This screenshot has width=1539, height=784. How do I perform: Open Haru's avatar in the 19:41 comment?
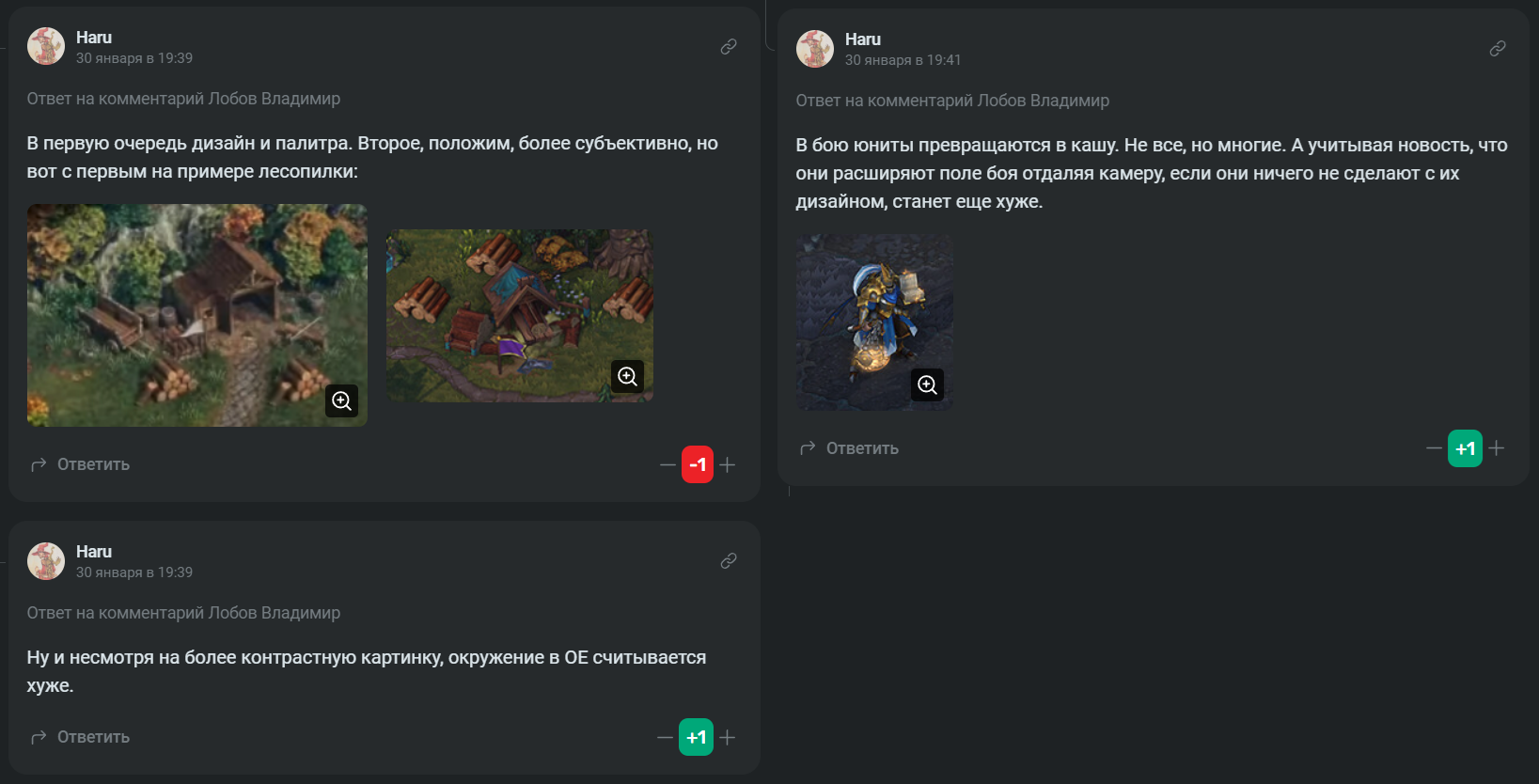click(x=815, y=49)
